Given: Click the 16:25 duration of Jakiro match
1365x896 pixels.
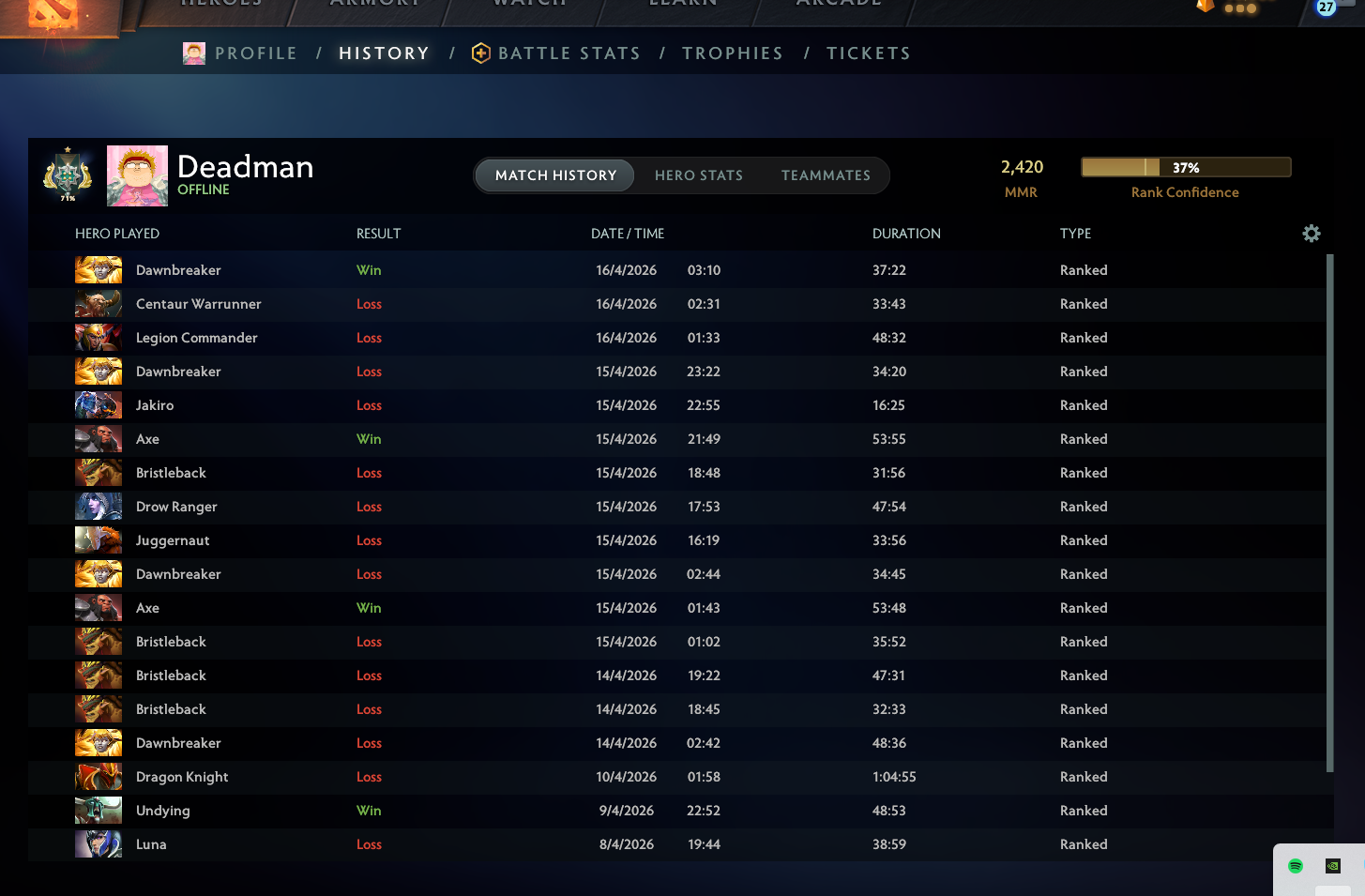Looking at the screenshot, I should click(889, 405).
